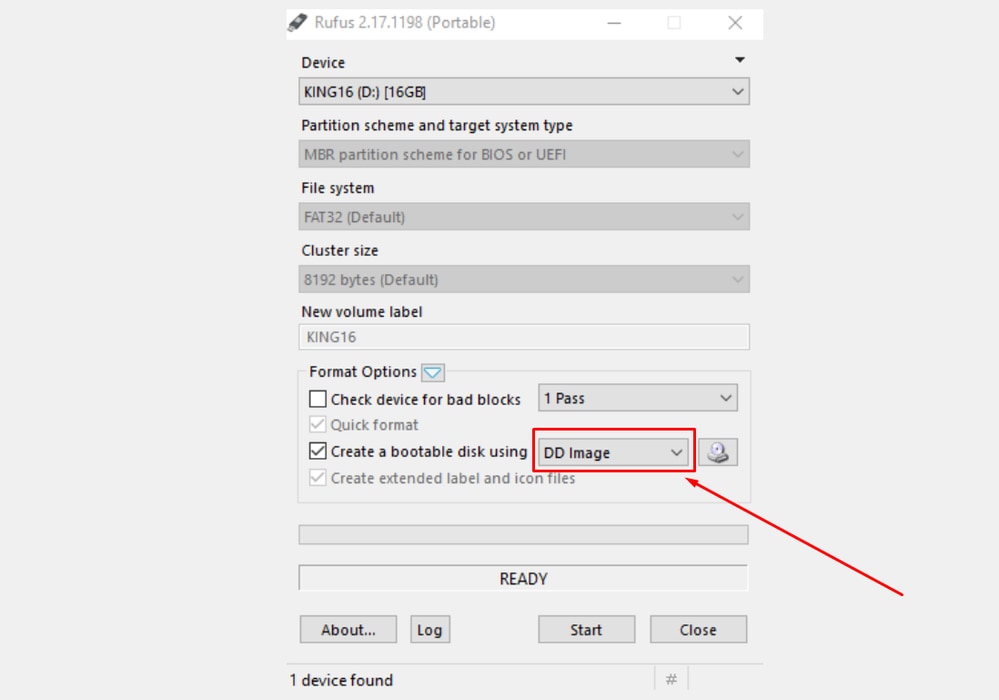This screenshot has height=700, width=999.
Task: Toggle Create extended label and icon files
Action: click(317, 478)
